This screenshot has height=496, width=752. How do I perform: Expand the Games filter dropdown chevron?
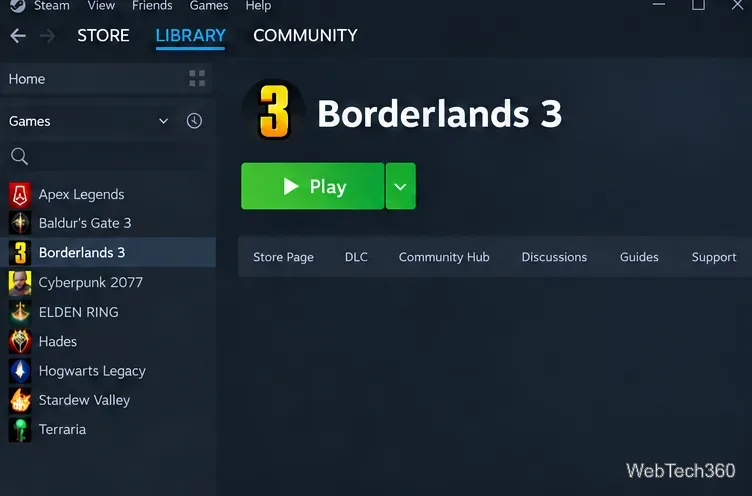[164, 121]
